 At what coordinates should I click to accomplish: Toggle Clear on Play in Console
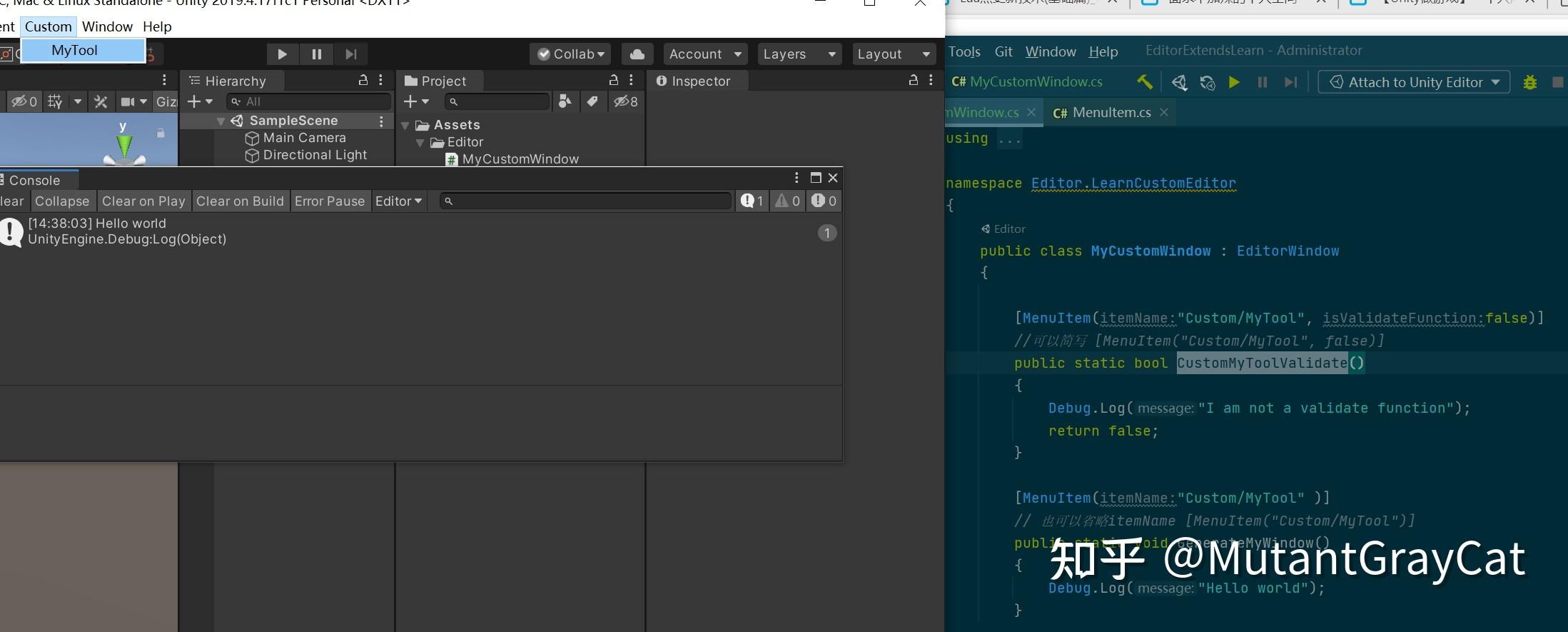[143, 201]
